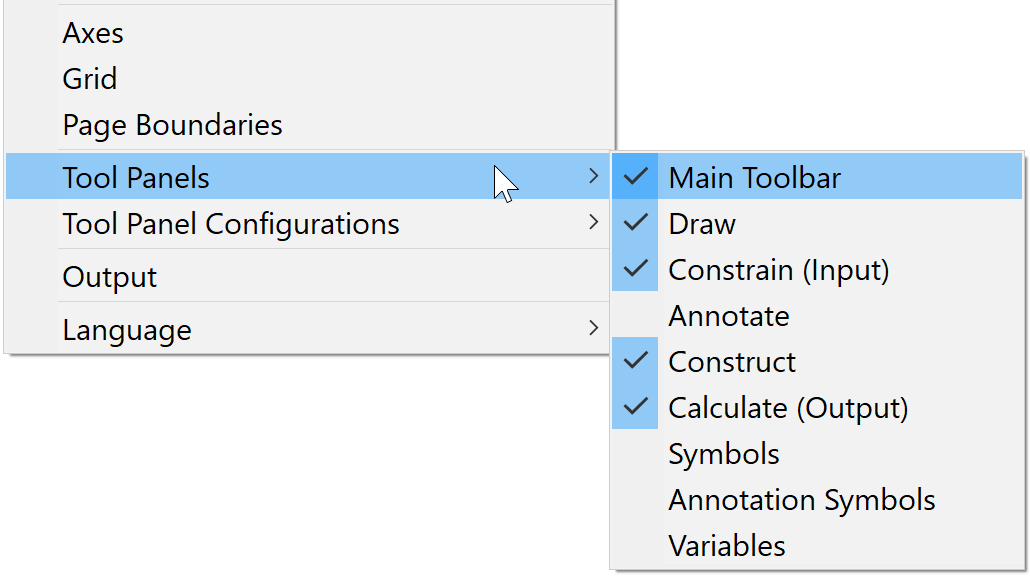The image size is (1030, 578).
Task: Show the Variables panel
Action: 727,546
